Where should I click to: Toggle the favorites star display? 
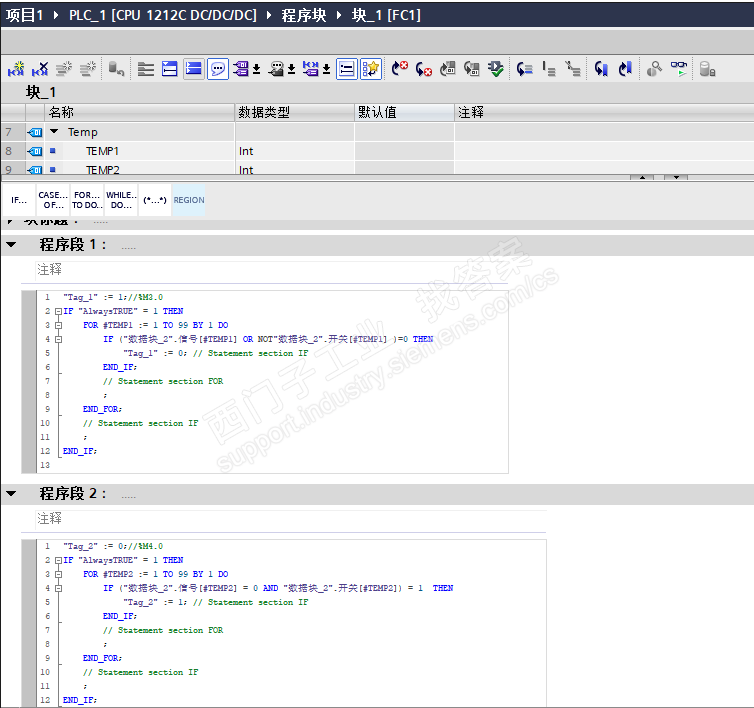coord(371,69)
